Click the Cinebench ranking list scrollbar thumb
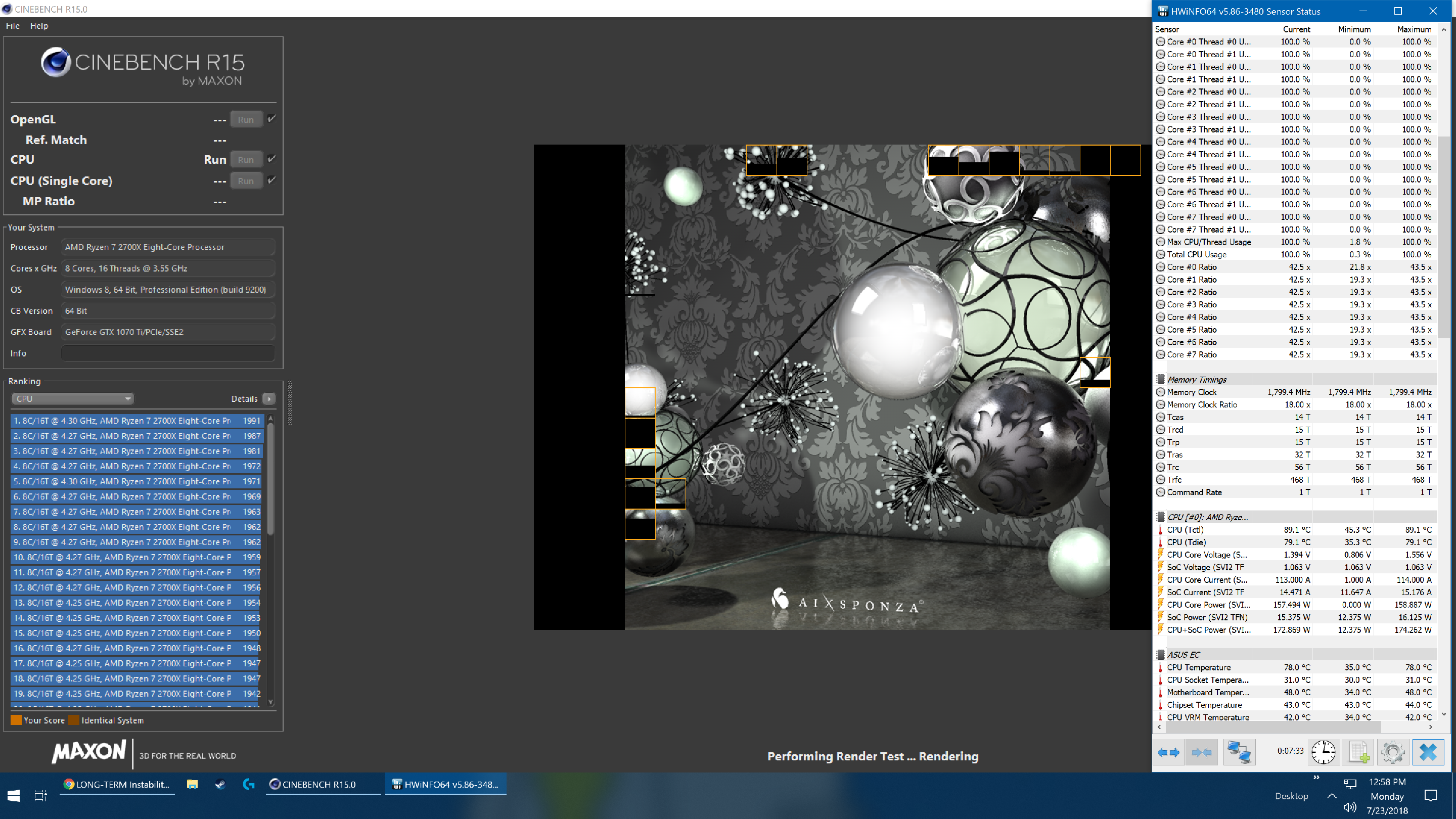Image resolution: width=1456 pixels, height=819 pixels. click(271, 478)
